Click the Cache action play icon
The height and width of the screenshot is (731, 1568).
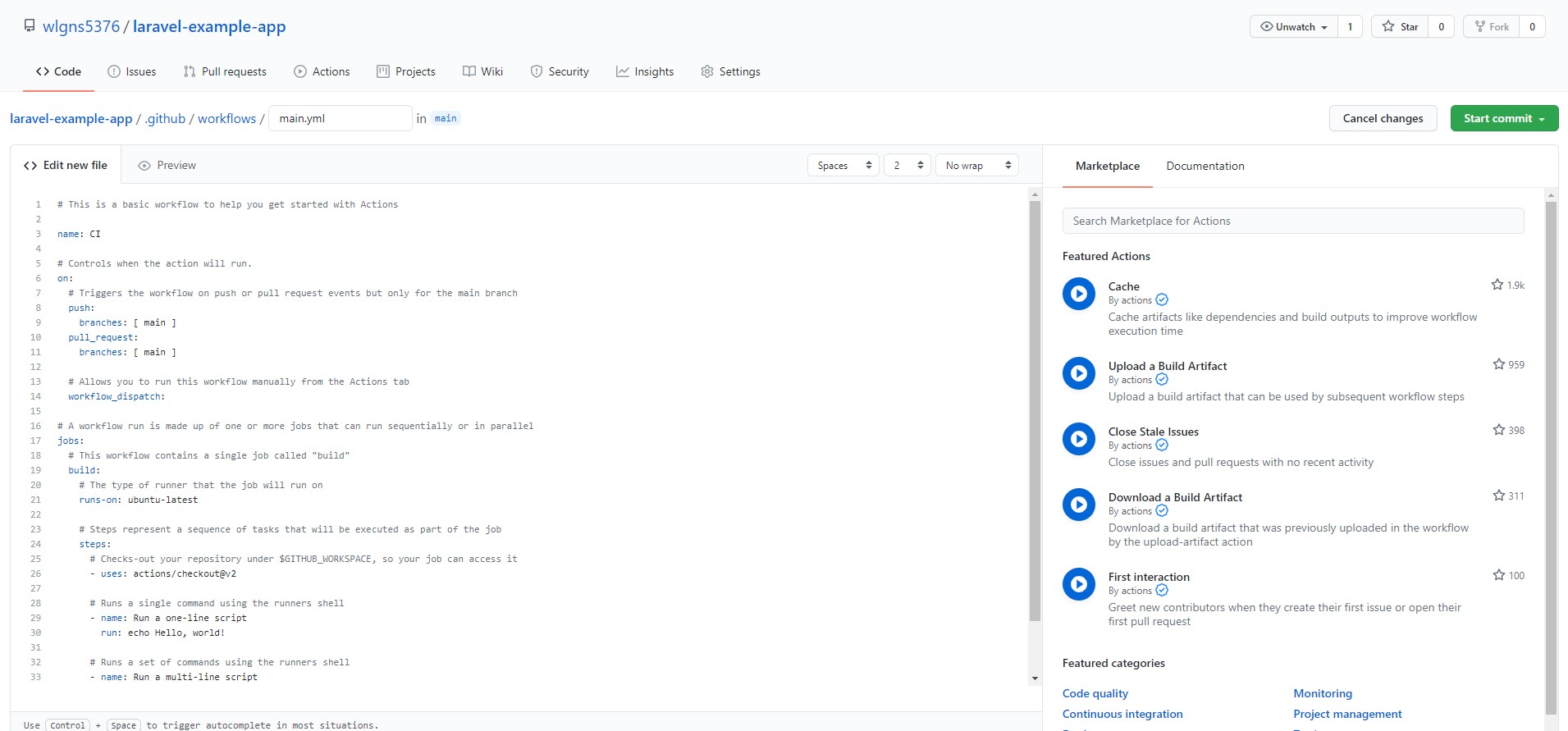pyautogui.click(x=1079, y=294)
